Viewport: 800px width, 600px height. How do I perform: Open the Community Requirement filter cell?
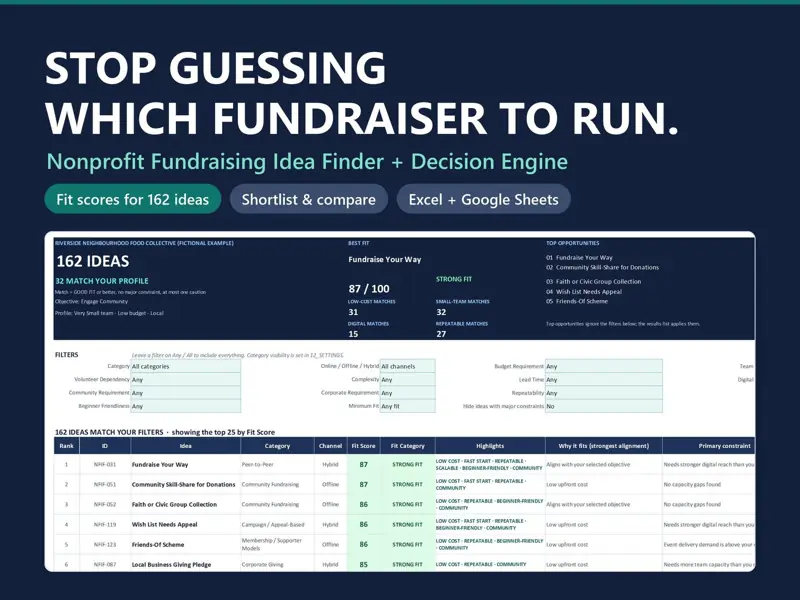[186, 393]
